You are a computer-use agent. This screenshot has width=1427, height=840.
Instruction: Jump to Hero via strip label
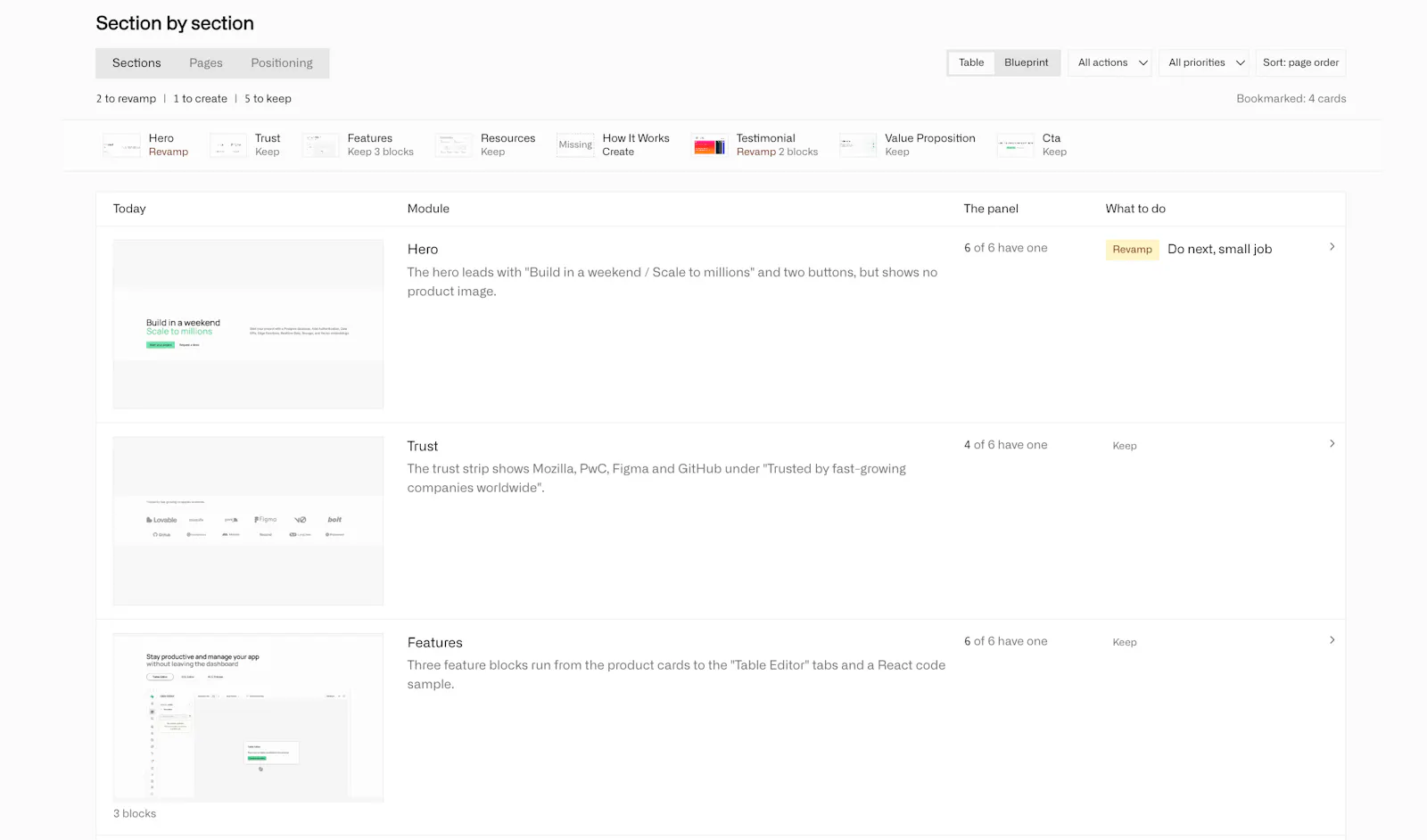click(161, 138)
